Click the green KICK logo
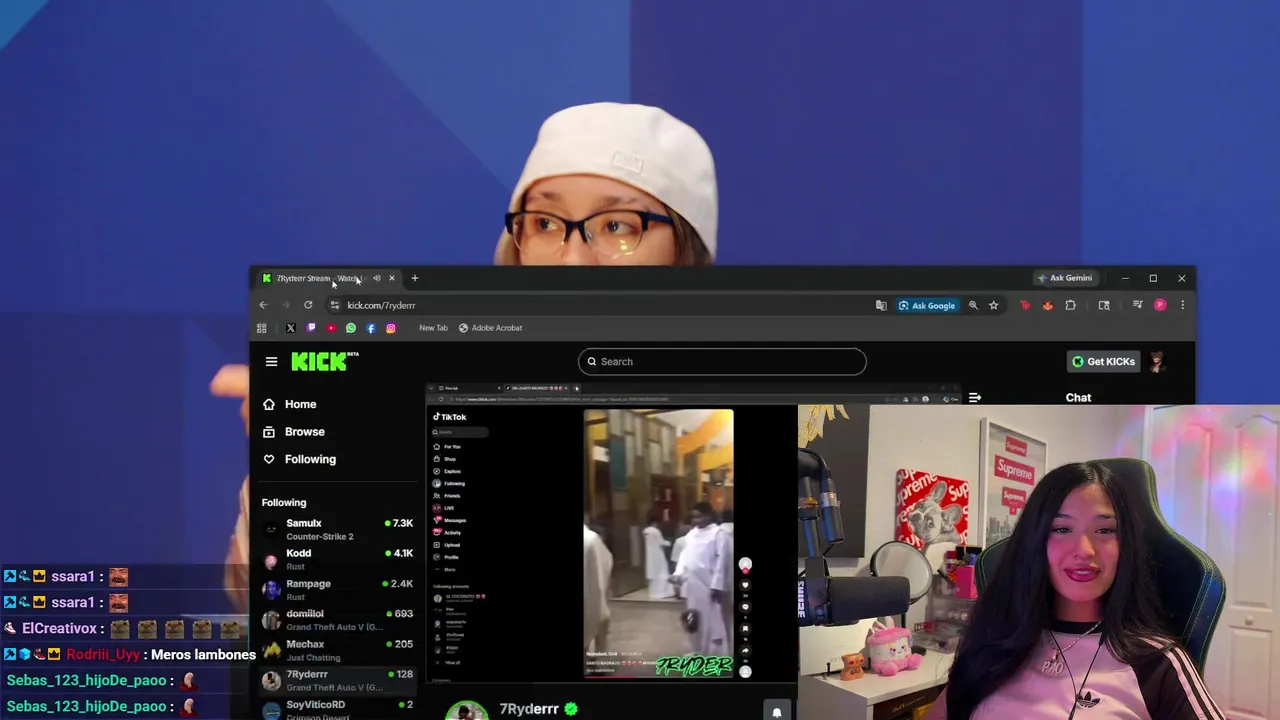The width and height of the screenshot is (1280, 720). [x=324, y=362]
